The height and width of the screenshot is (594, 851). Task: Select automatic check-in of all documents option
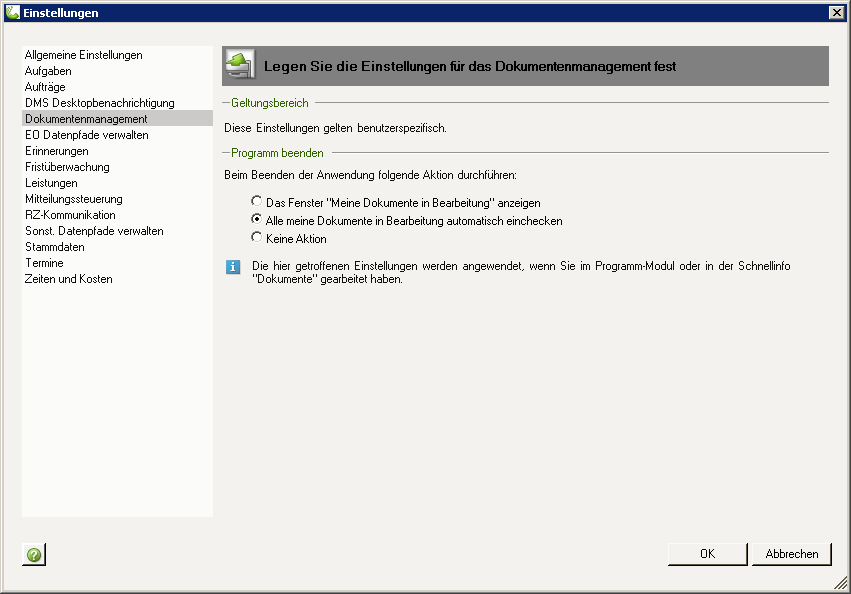pyautogui.click(x=257, y=220)
